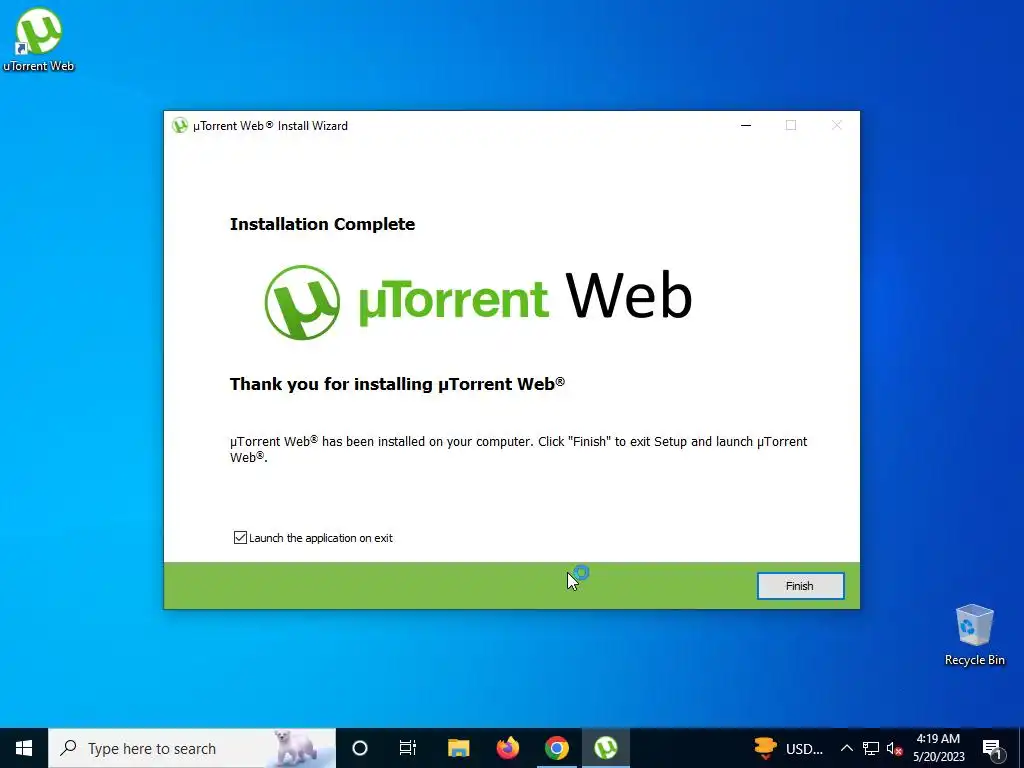The image size is (1024, 768).
Task: Open the Recycle Bin desktop icon
Action: coord(974,635)
